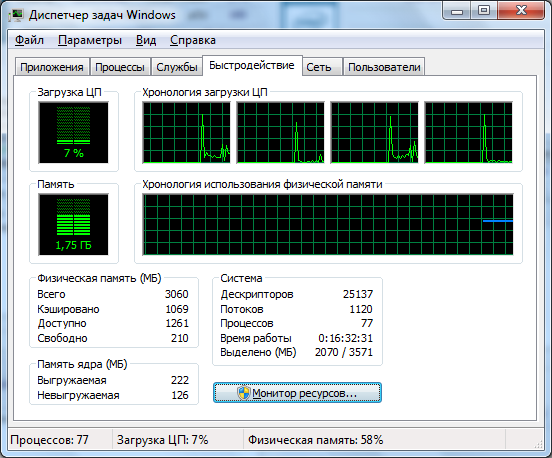Click the second CPU history graph

point(280,133)
